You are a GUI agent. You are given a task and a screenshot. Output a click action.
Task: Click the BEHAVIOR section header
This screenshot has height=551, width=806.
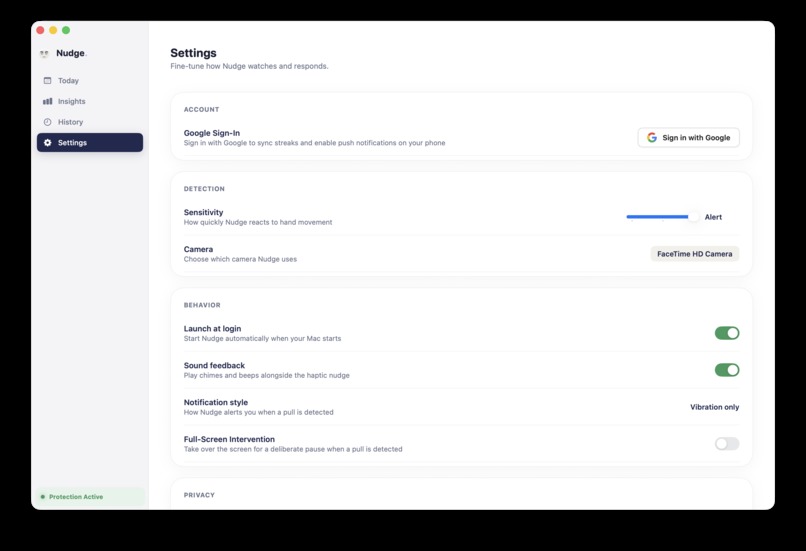202,305
